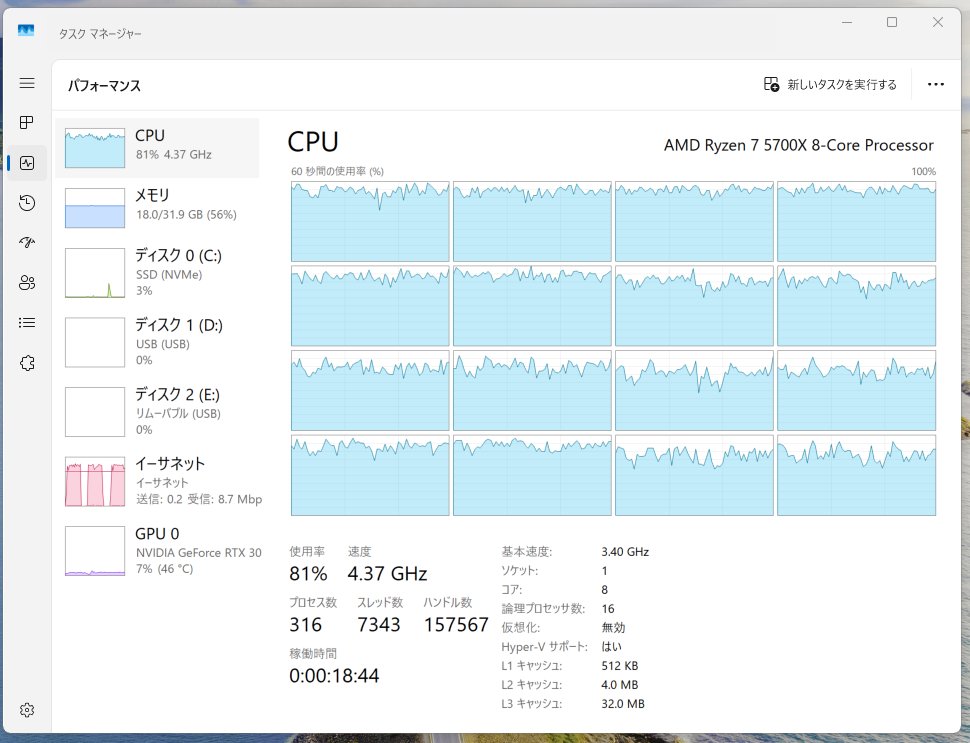The image size is (970, 743).
Task: Select the Performance page icon
Action: (x=27, y=163)
